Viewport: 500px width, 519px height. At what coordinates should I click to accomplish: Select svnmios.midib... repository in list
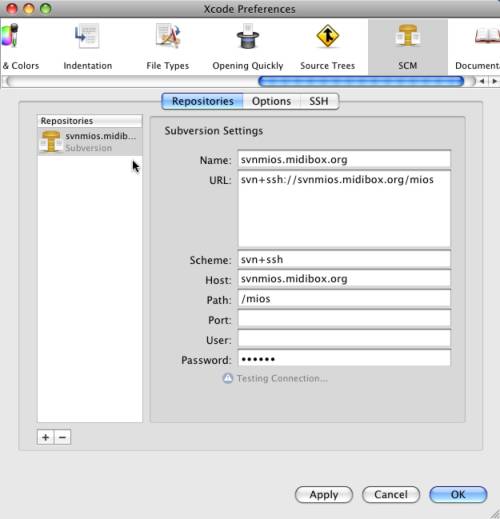coord(90,142)
